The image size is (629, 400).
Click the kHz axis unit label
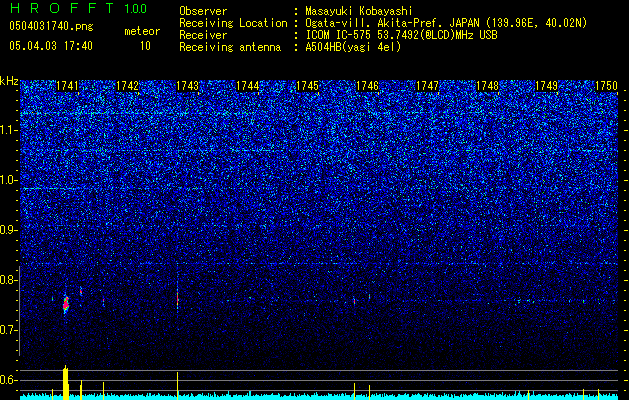pos(9,81)
